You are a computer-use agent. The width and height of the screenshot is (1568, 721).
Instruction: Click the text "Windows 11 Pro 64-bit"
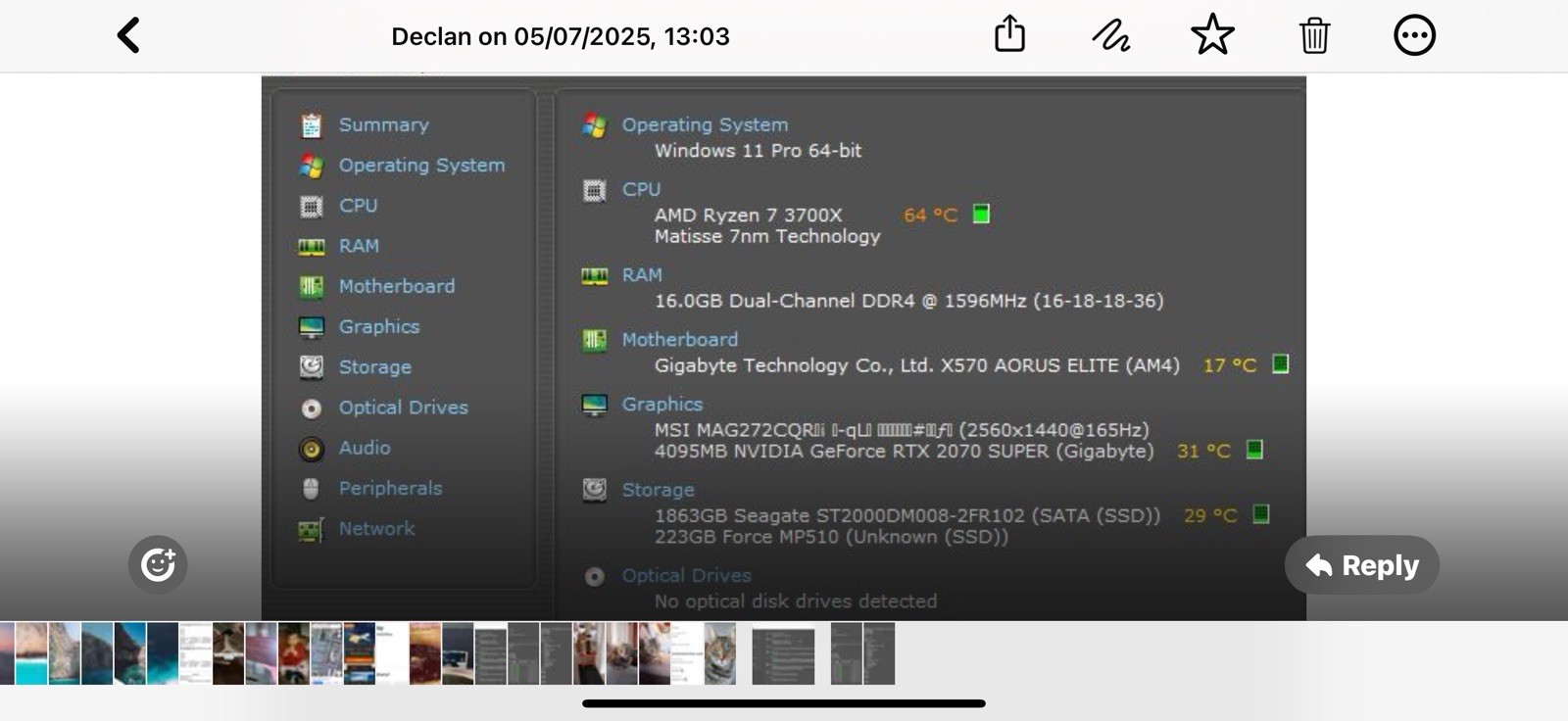pos(759,151)
